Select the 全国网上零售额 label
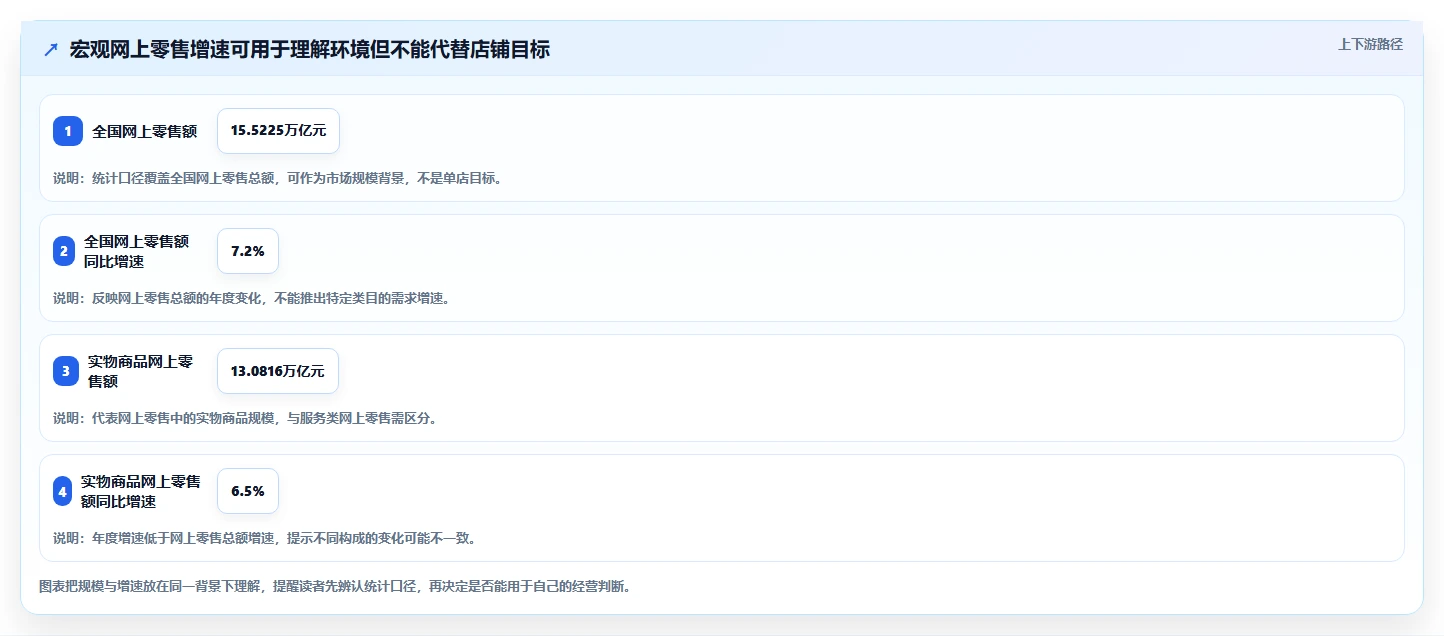The image size is (1444, 636). [x=145, y=131]
